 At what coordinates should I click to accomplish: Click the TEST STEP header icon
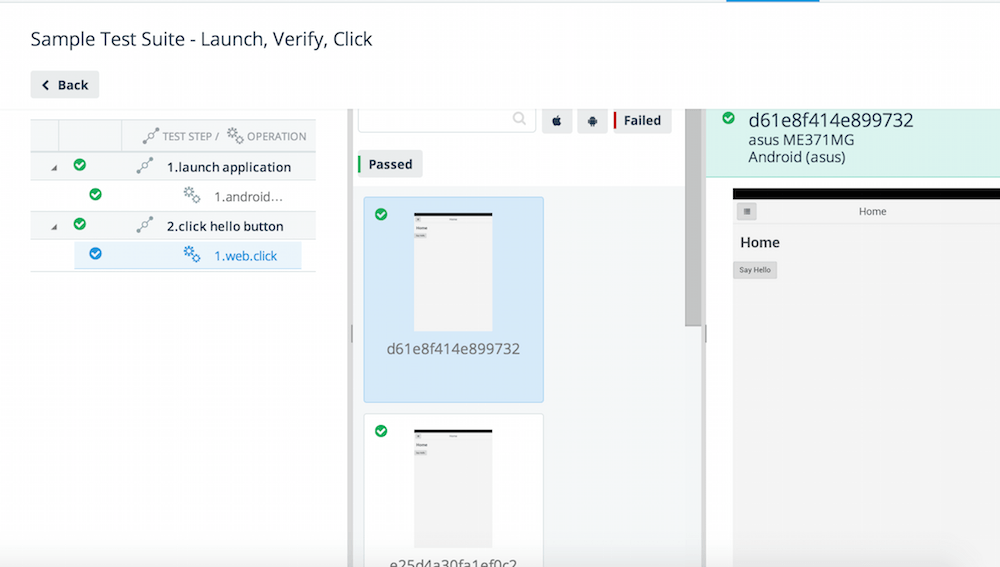(151, 136)
